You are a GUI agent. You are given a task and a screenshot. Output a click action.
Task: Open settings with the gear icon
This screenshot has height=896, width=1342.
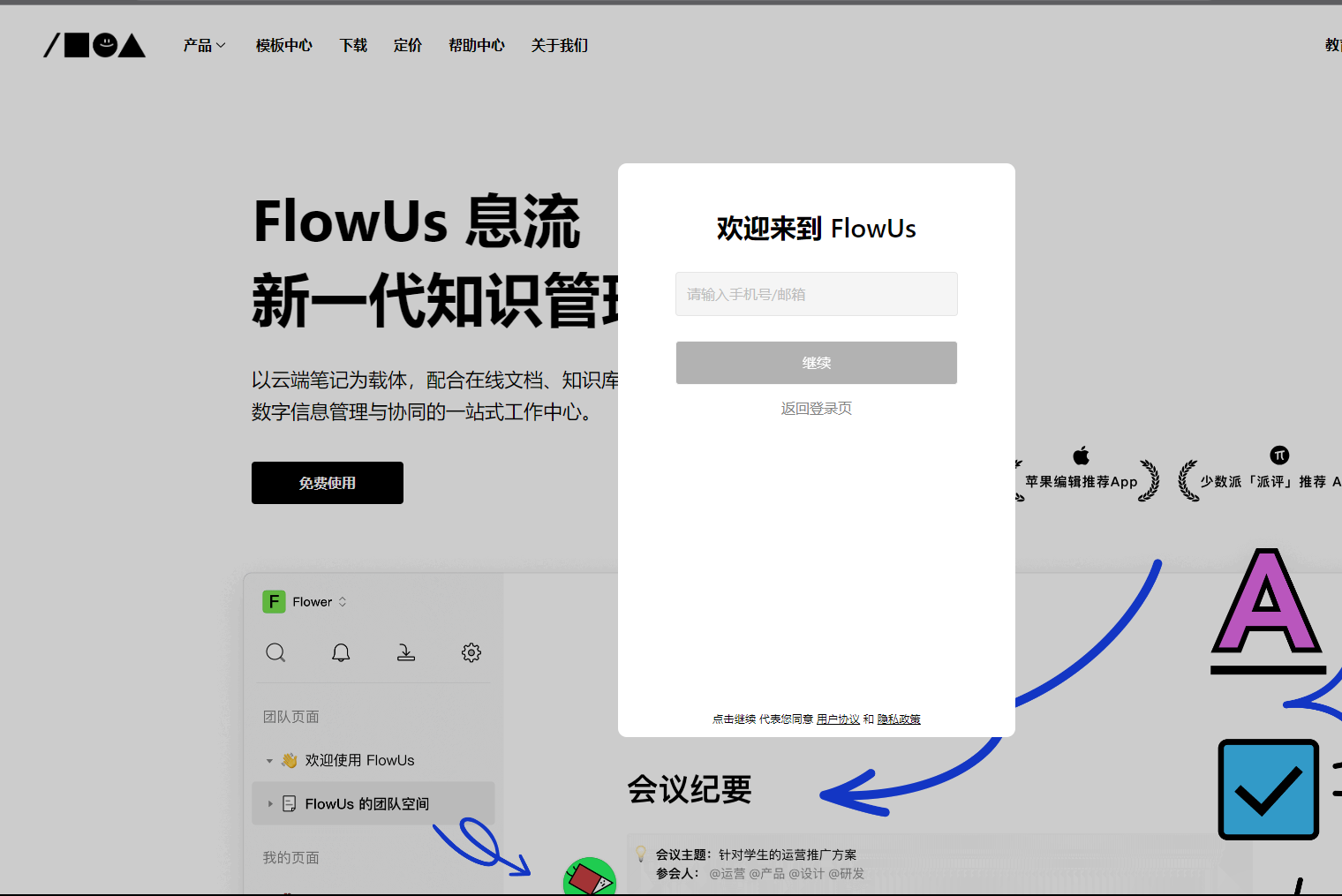coord(471,652)
